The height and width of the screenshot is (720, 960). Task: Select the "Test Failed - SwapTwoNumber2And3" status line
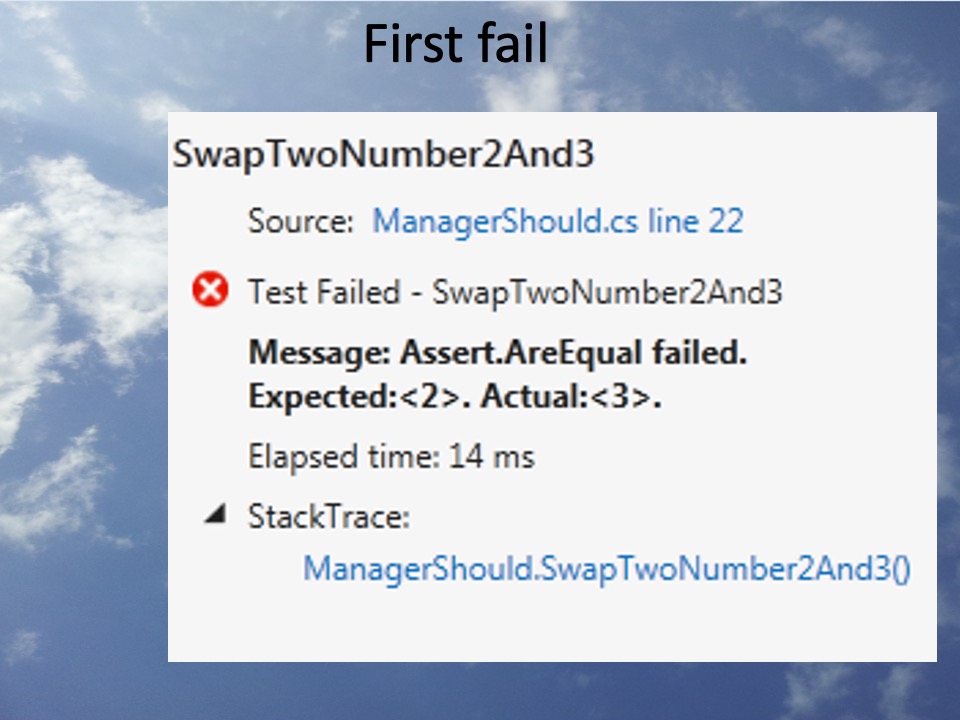pyautogui.click(x=515, y=292)
